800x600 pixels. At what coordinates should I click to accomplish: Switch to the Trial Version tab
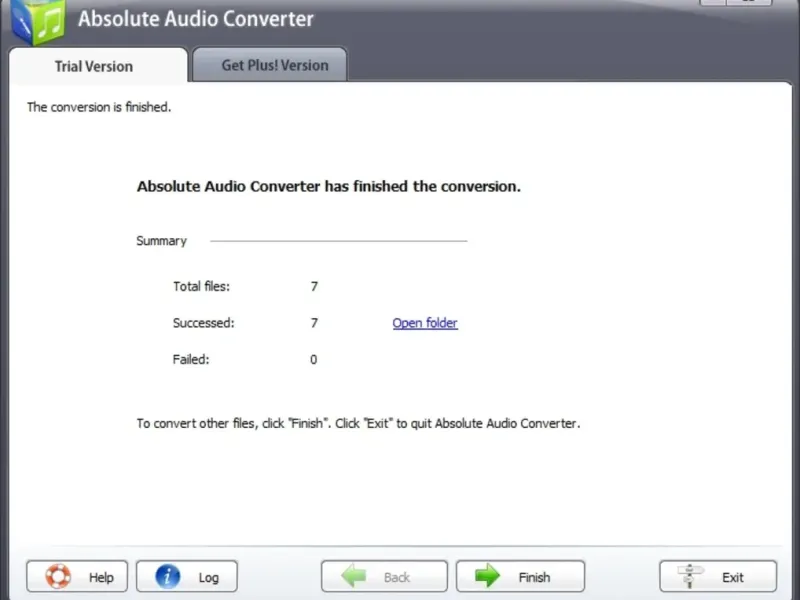[98, 66]
